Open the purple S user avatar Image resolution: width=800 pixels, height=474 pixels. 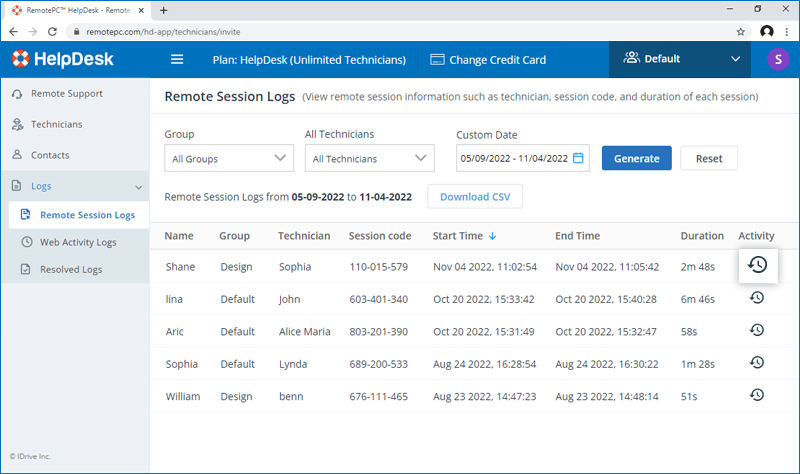point(778,59)
